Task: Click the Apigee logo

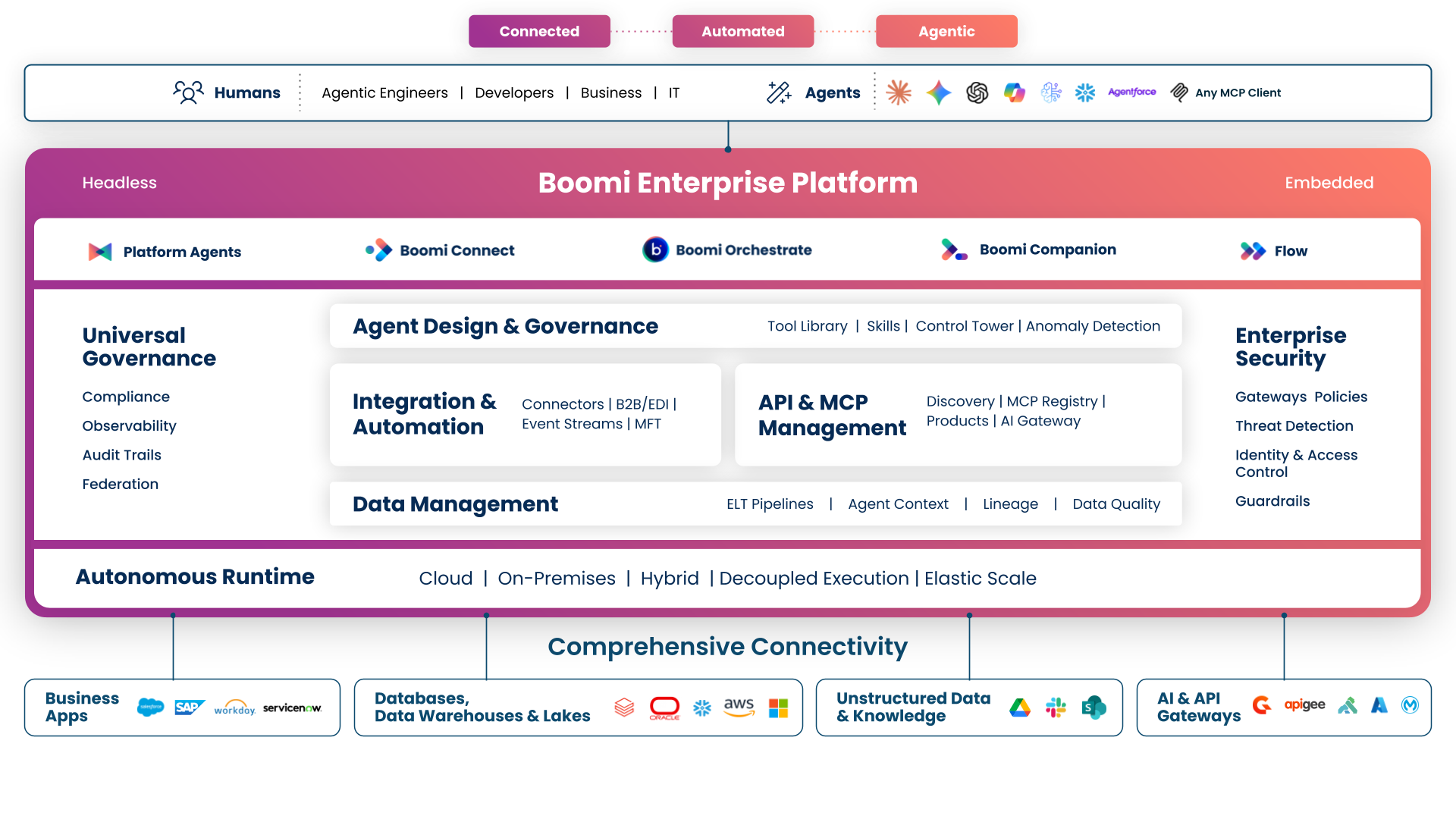Action: coord(1304,705)
